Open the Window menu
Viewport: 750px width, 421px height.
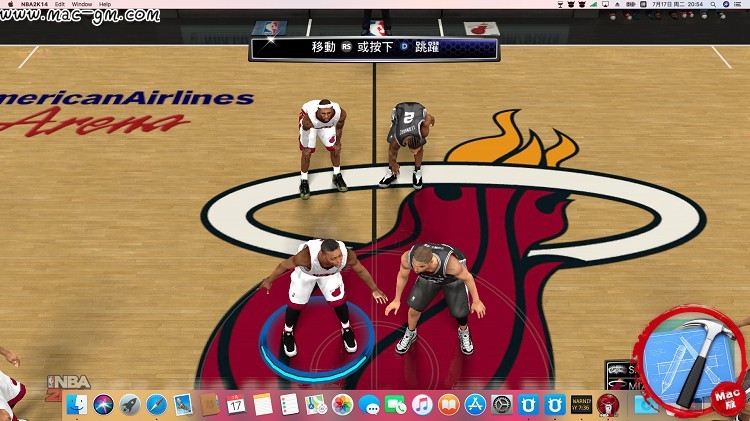coord(82,4)
